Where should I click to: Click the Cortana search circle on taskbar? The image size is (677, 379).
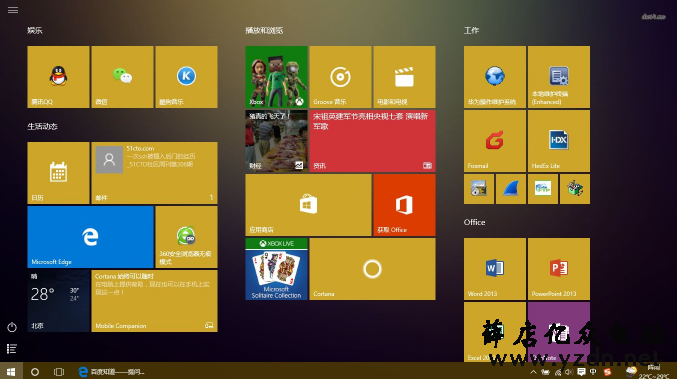point(35,372)
